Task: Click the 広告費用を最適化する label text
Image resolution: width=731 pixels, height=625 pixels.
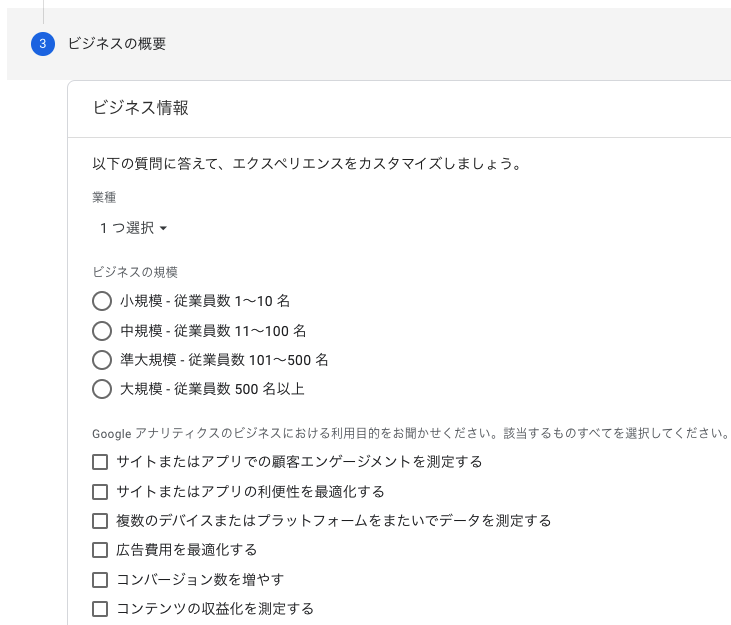Action: point(186,550)
